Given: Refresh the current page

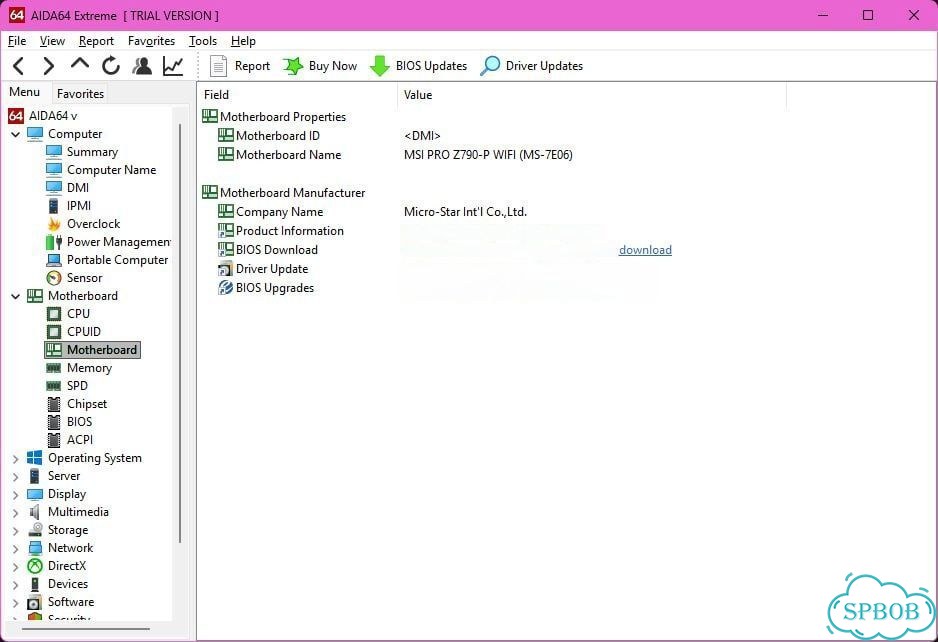Looking at the screenshot, I should 111,66.
